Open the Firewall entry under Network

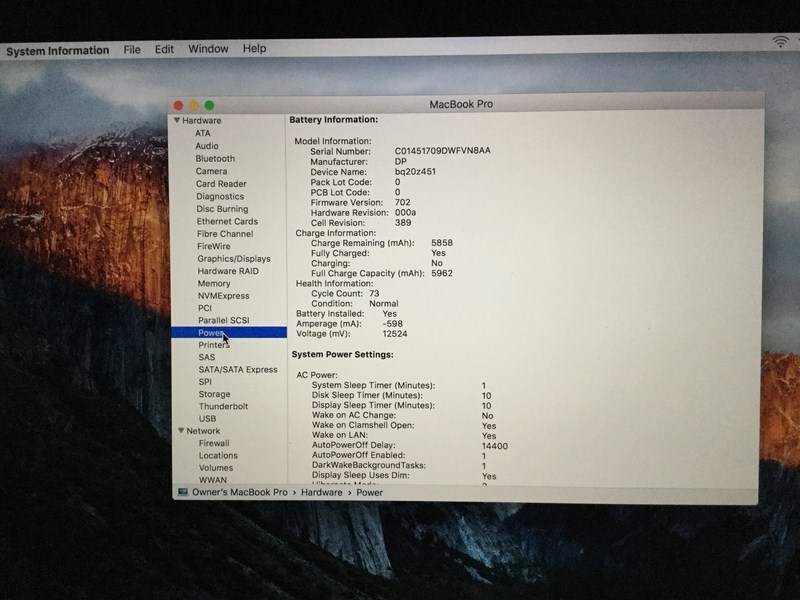click(214, 443)
